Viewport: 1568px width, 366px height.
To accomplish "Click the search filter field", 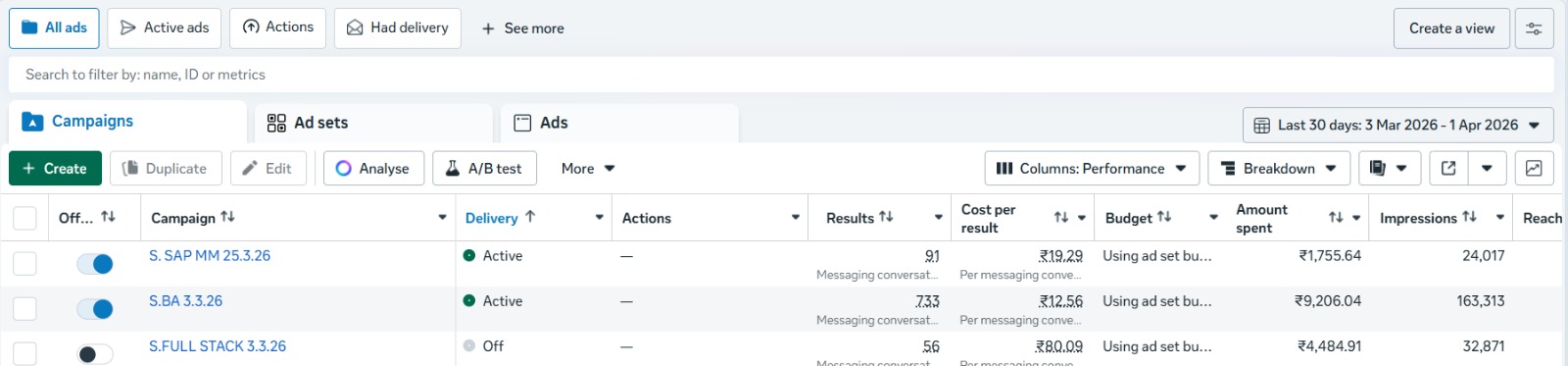I will [x=781, y=75].
